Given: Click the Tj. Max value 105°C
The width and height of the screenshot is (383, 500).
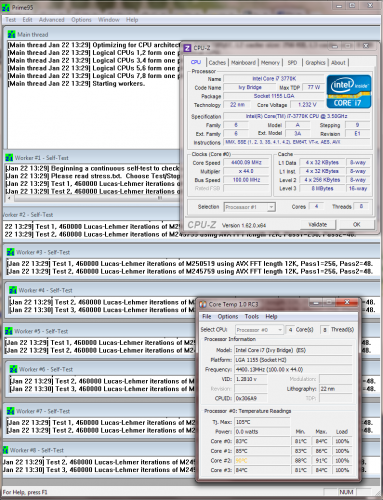Looking at the screenshot, I should coord(262,422).
